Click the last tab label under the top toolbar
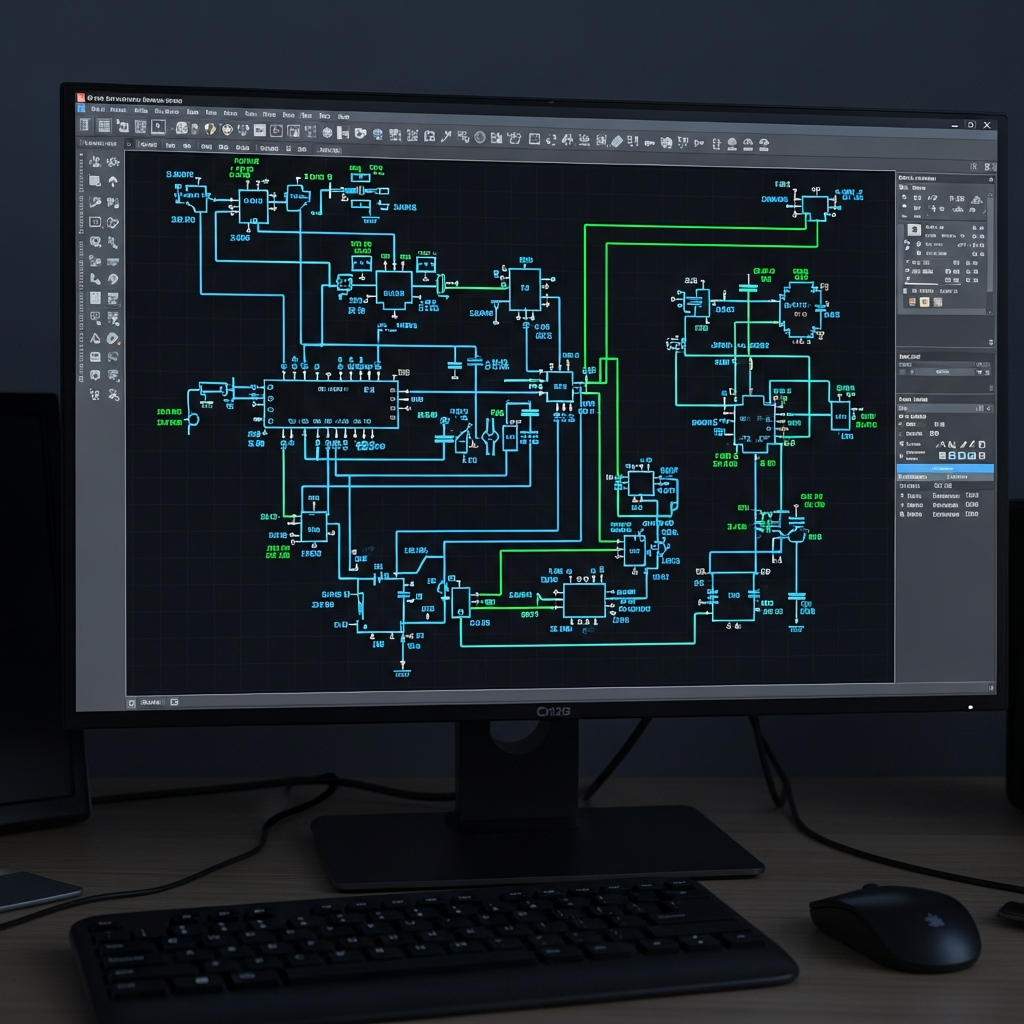The height and width of the screenshot is (1024, 1024). (x=328, y=150)
